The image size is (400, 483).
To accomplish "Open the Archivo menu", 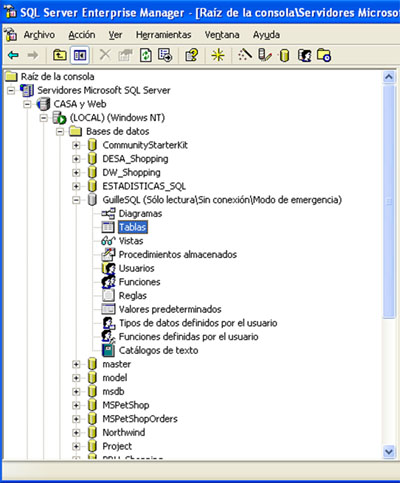I will click(39, 35).
